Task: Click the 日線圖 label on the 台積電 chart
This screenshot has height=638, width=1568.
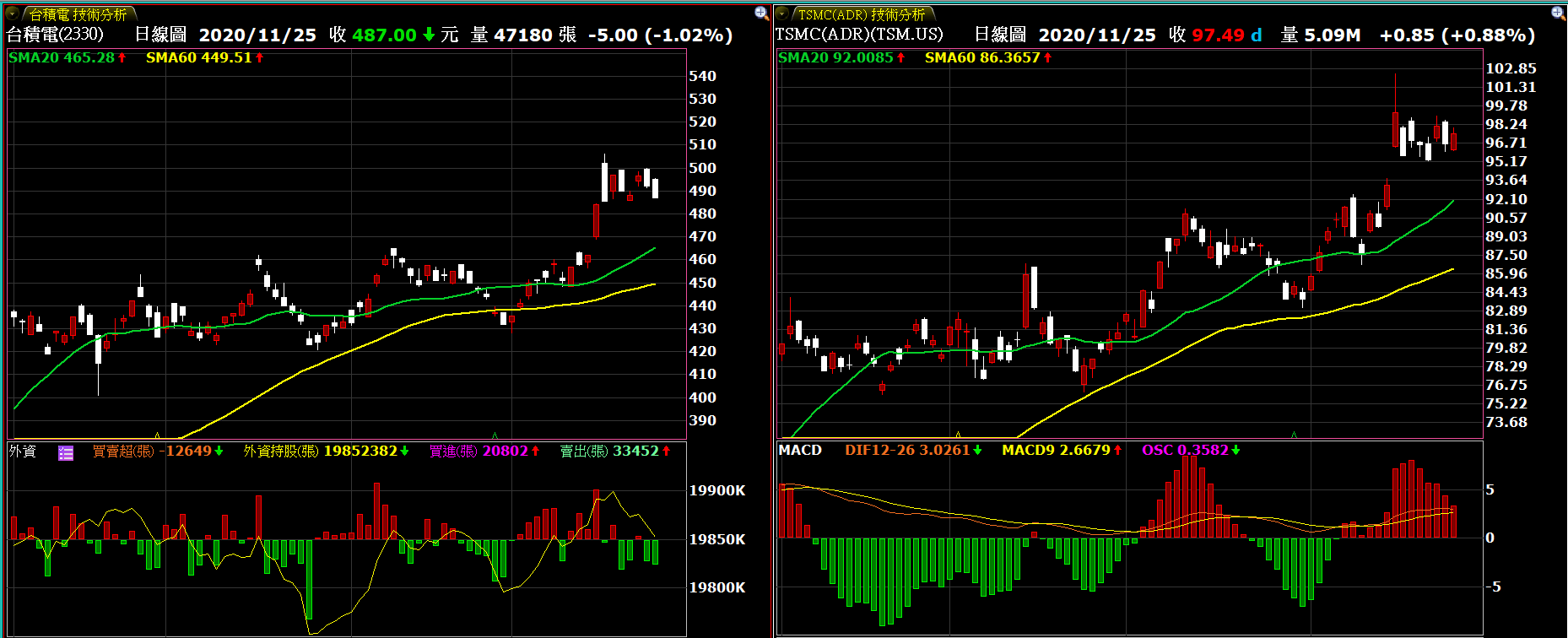Action: pos(160,35)
